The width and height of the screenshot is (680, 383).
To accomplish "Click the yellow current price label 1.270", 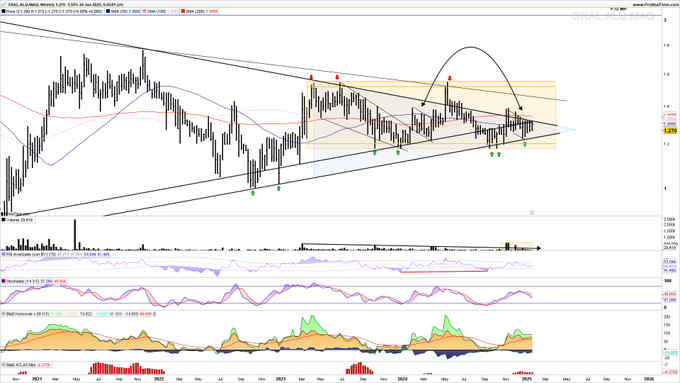I will [670, 130].
